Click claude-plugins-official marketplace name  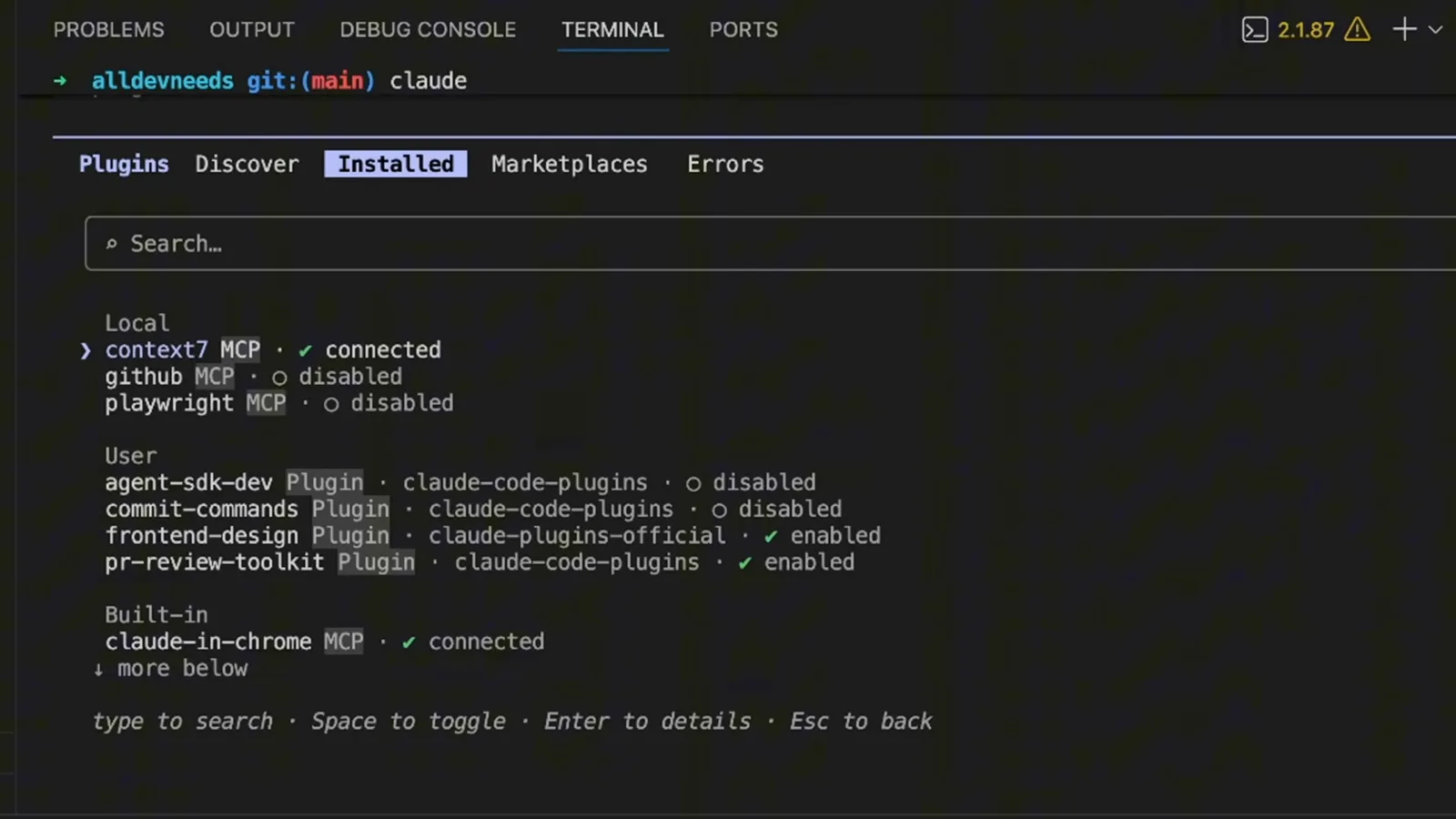[x=577, y=535]
